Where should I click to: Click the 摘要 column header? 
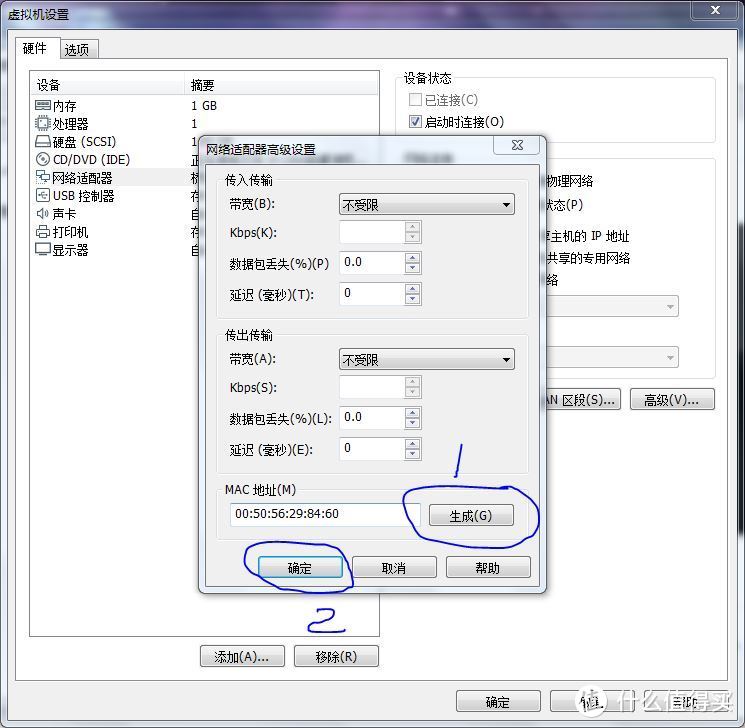click(281, 85)
